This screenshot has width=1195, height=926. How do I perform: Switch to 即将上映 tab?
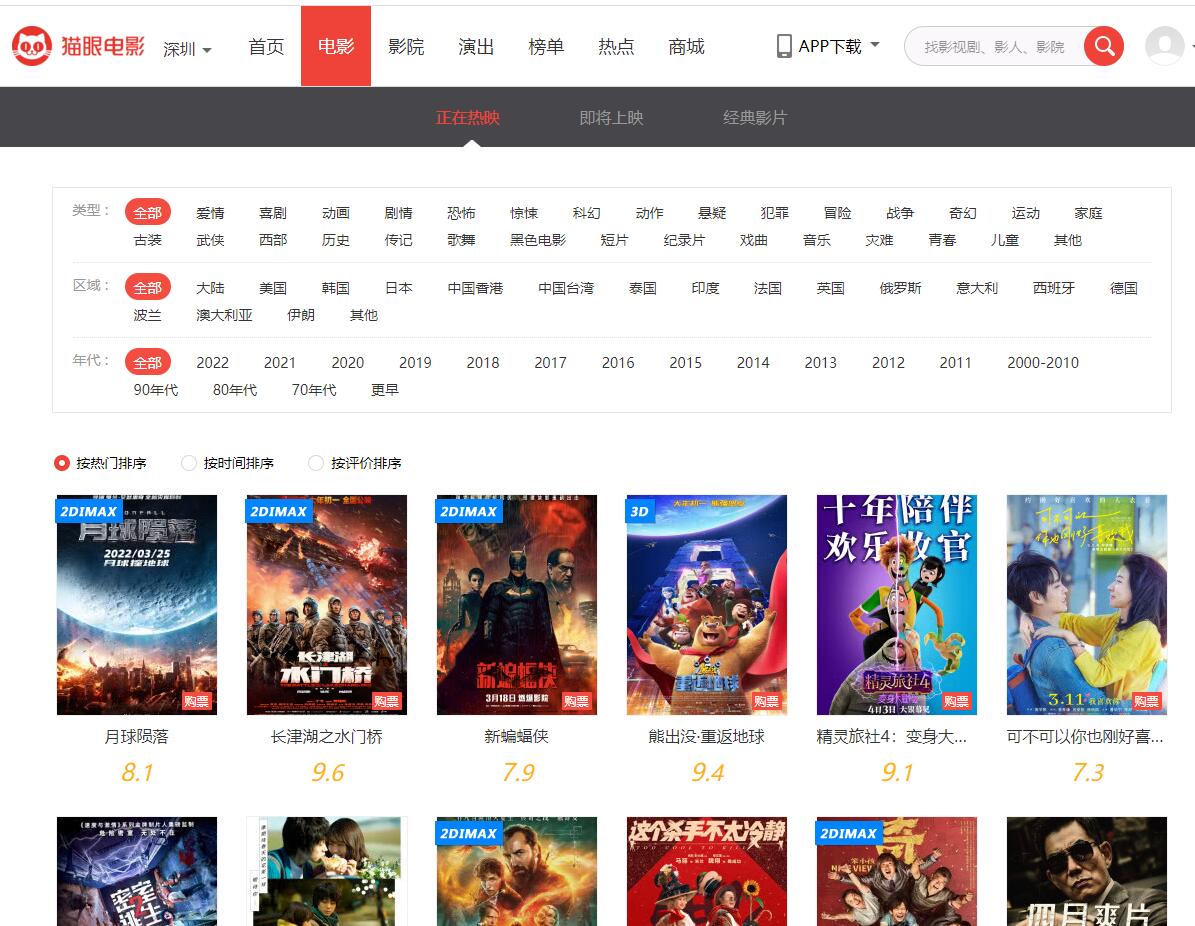(611, 117)
